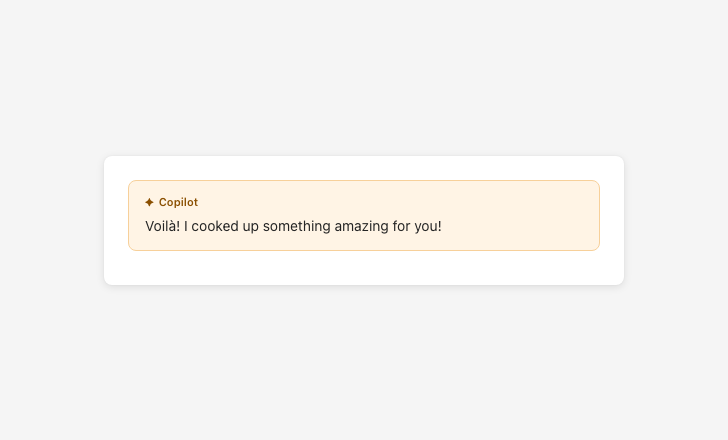Click the word "Voilà!" in the message
The height and width of the screenshot is (440, 728).
(162, 226)
